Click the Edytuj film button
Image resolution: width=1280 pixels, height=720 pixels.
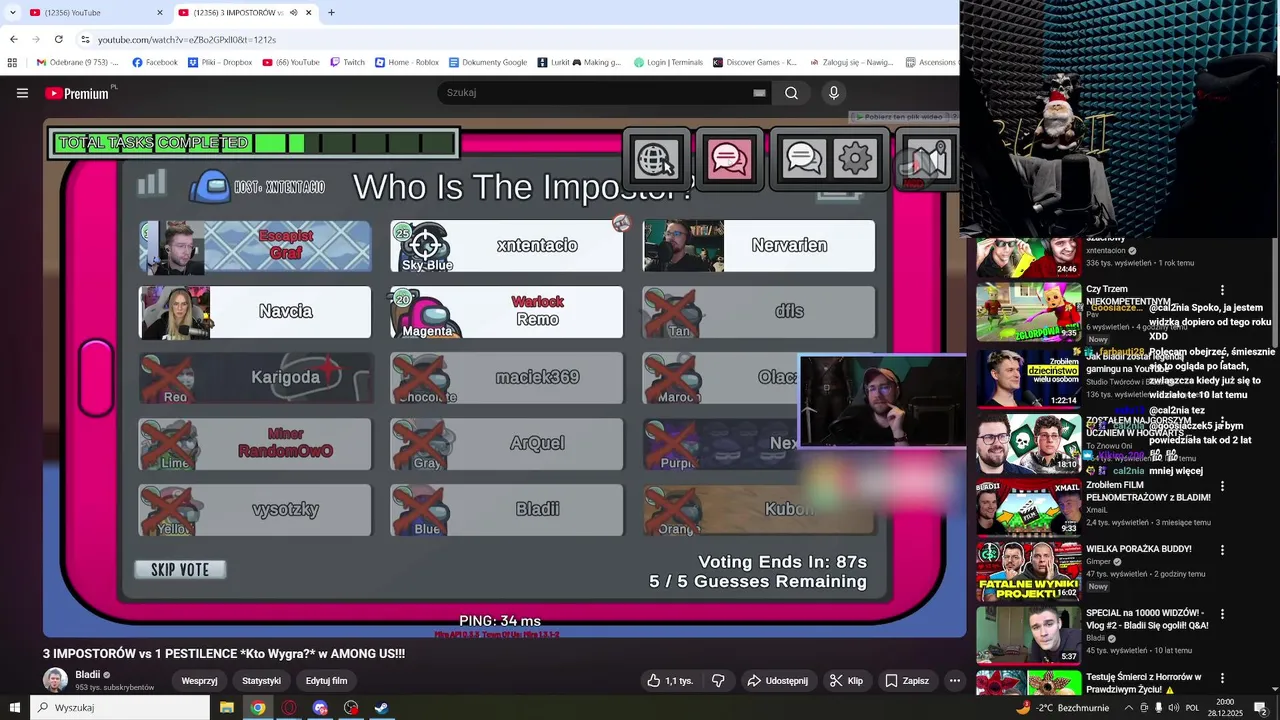[326, 681]
